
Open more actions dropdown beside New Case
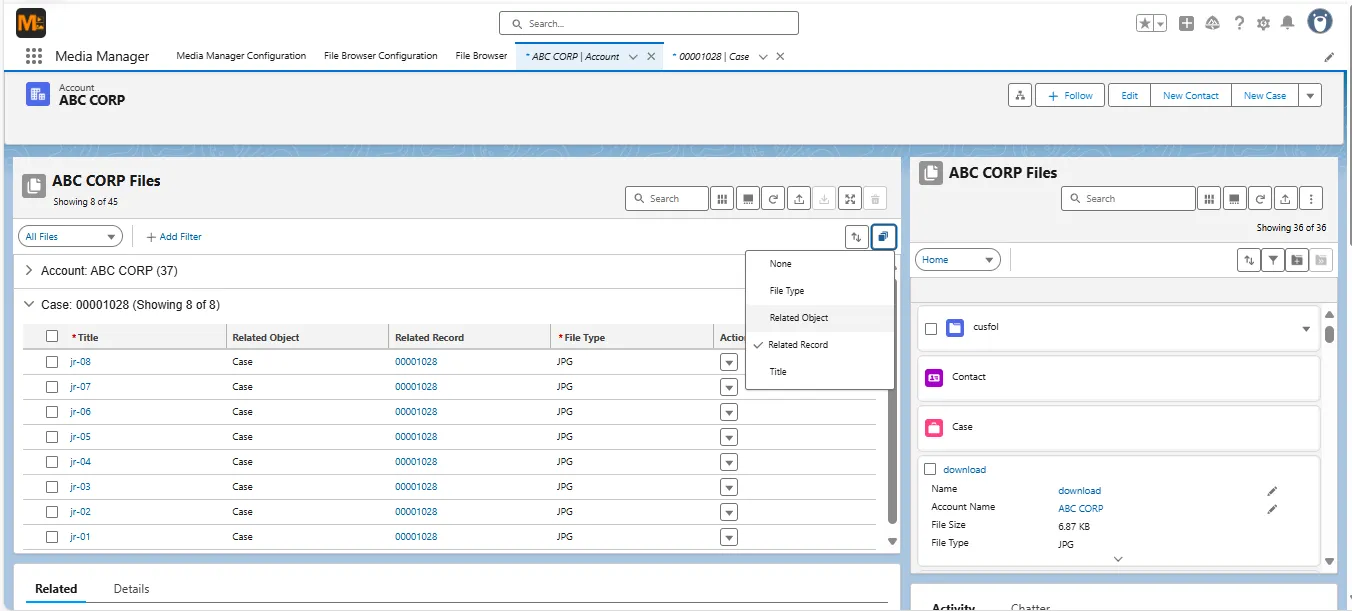pyautogui.click(x=1311, y=95)
